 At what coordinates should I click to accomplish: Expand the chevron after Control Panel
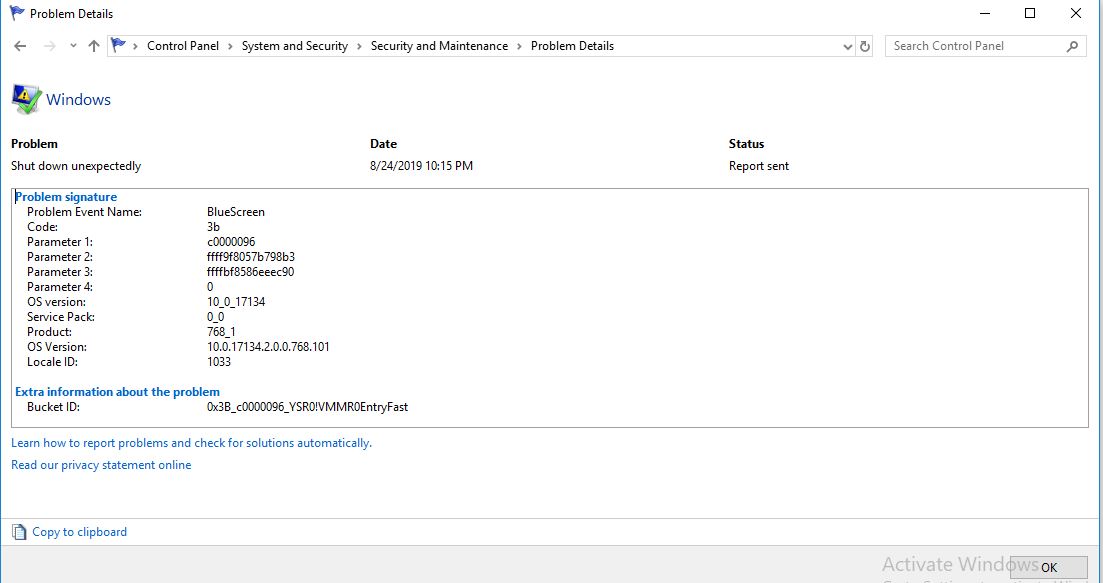(x=231, y=46)
